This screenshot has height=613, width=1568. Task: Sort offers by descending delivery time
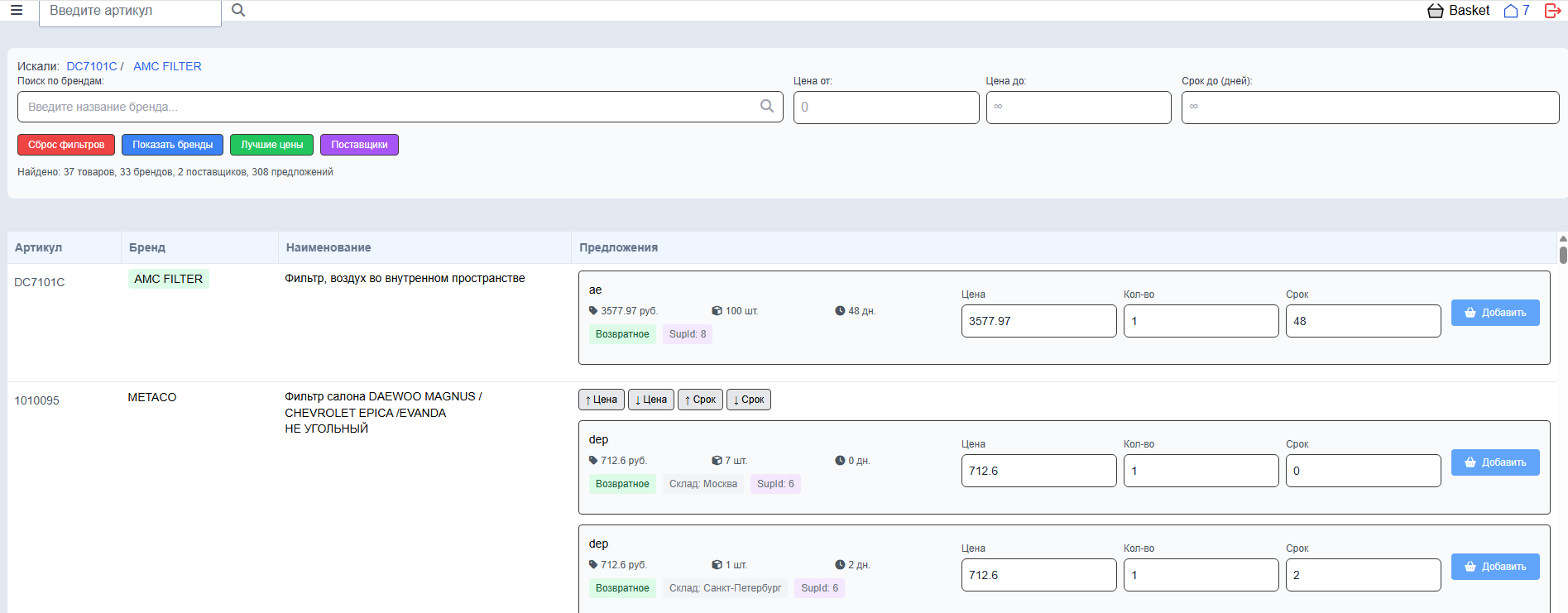point(749,400)
